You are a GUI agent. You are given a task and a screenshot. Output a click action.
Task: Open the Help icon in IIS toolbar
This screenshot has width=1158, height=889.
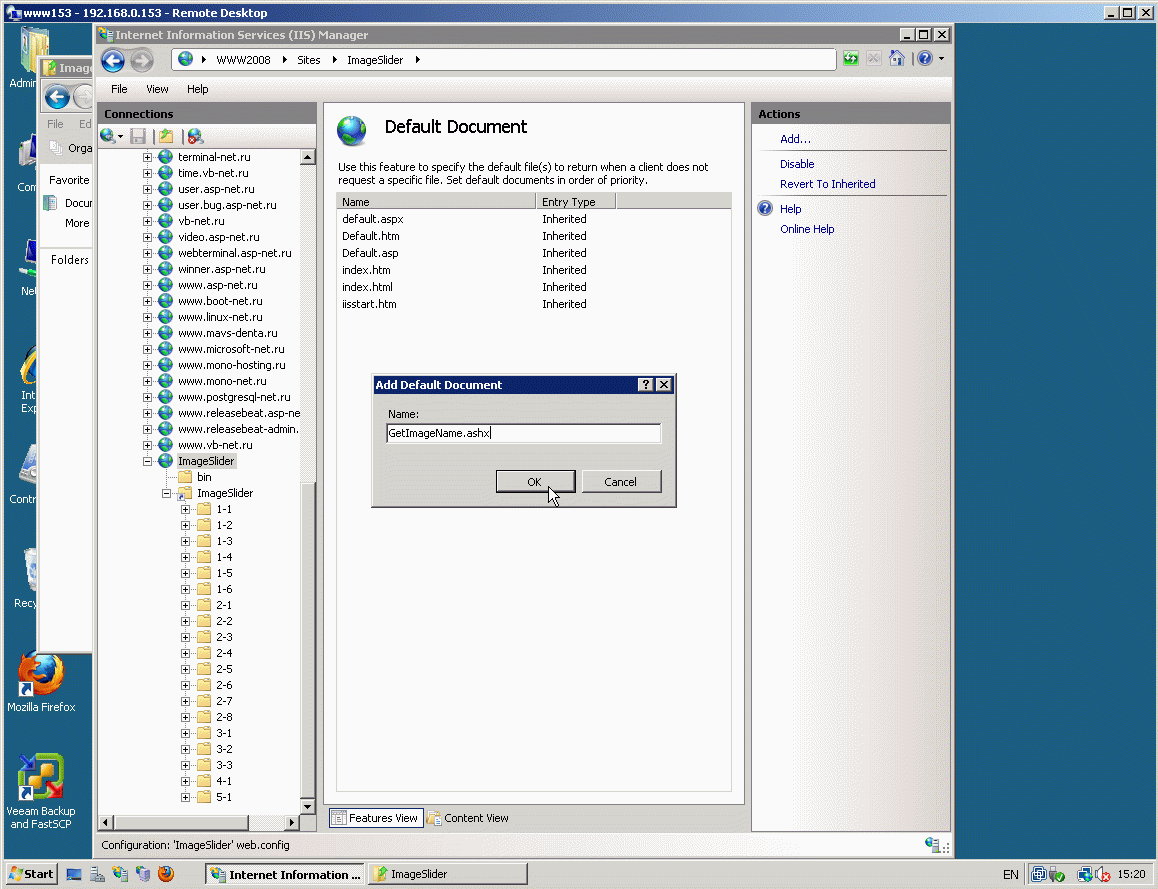[x=925, y=59]
